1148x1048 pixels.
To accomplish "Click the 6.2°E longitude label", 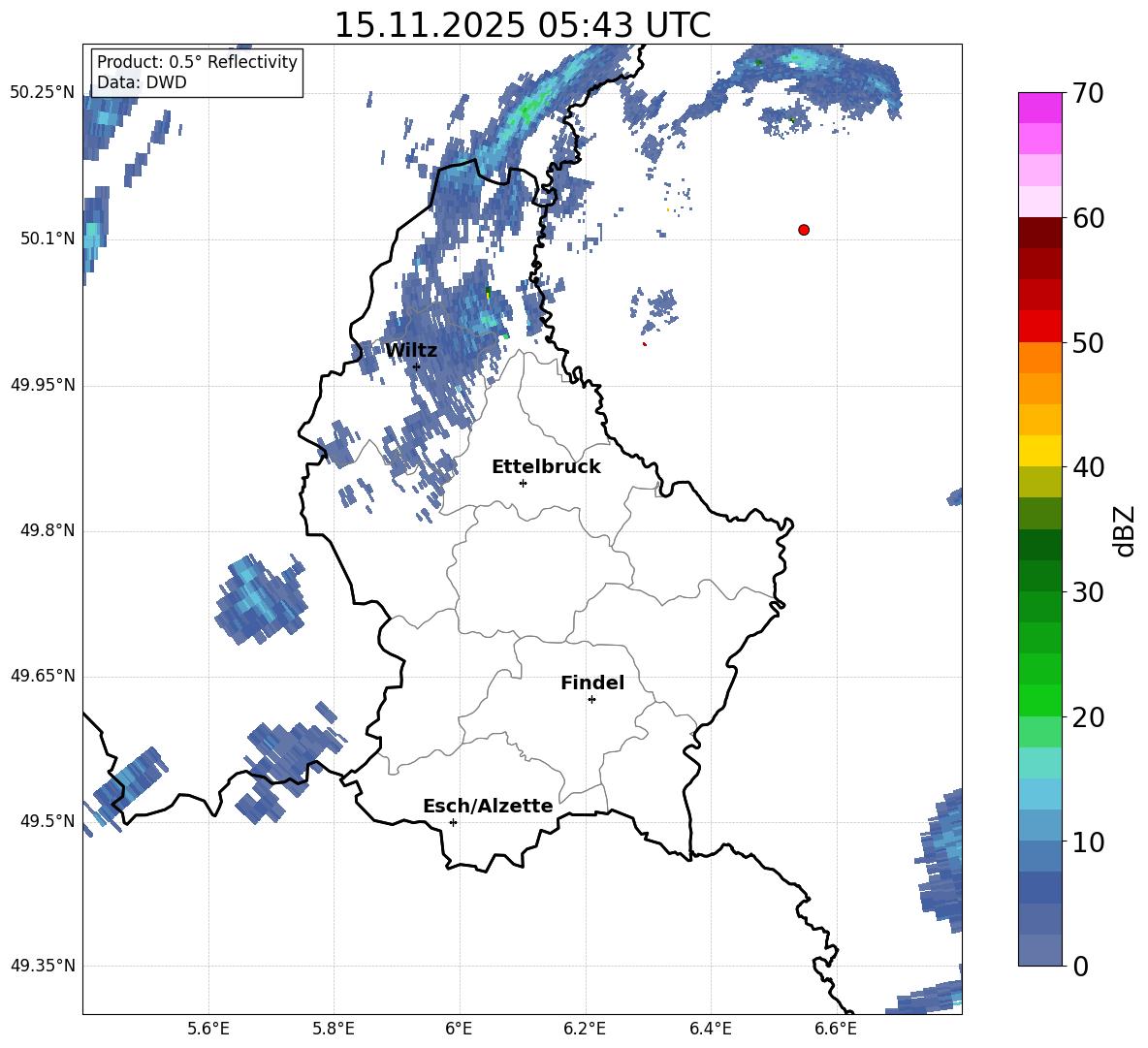I will pos(585,1029).
